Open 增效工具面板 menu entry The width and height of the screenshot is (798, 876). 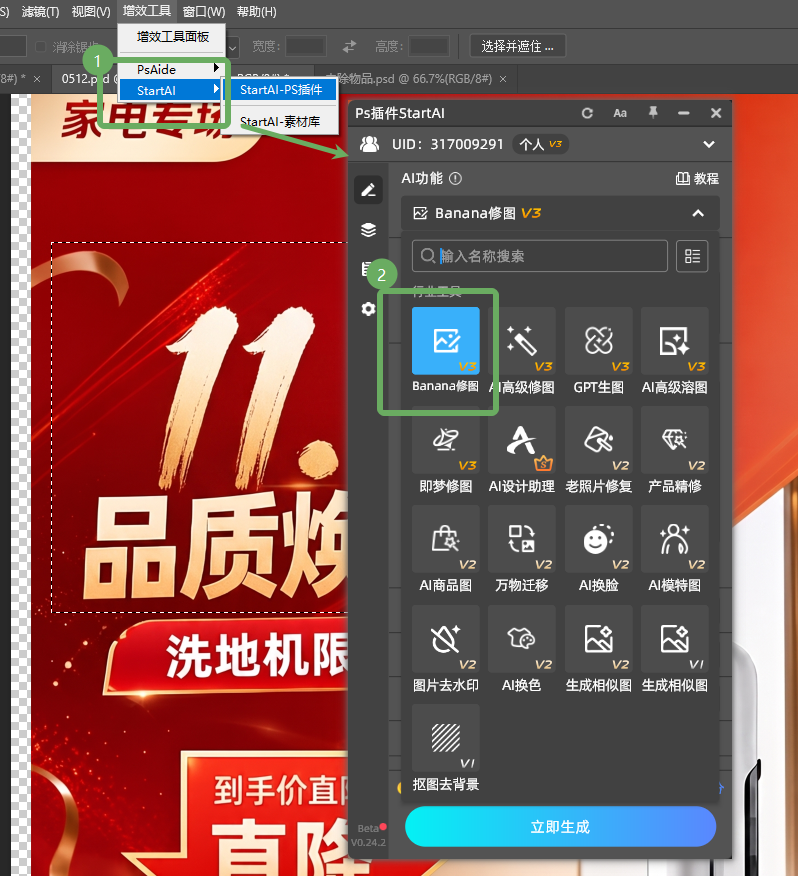(172, 37)
